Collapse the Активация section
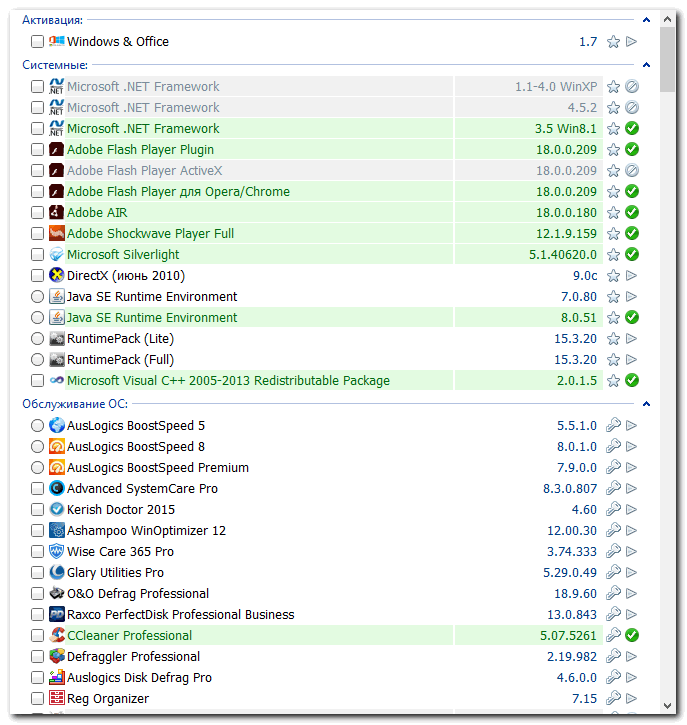687x725 pixels. (646, 20)
